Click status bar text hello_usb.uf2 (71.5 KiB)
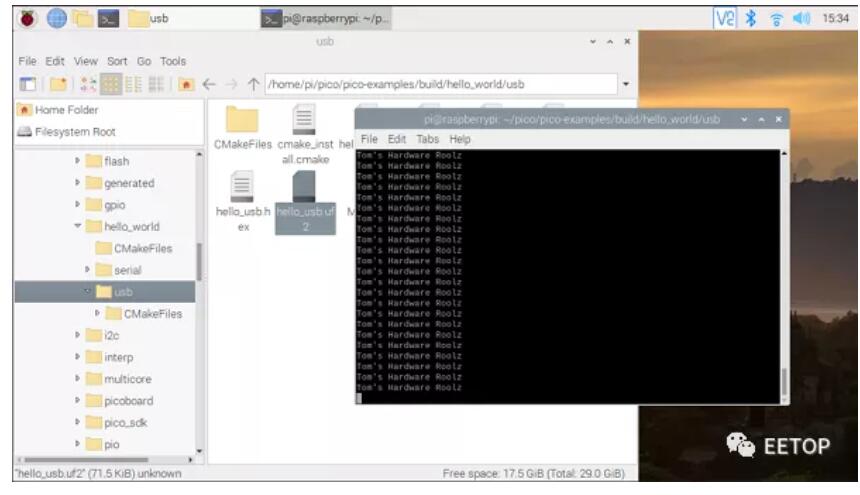This screenshot has width=860, height=495. [x=98, y=474]
